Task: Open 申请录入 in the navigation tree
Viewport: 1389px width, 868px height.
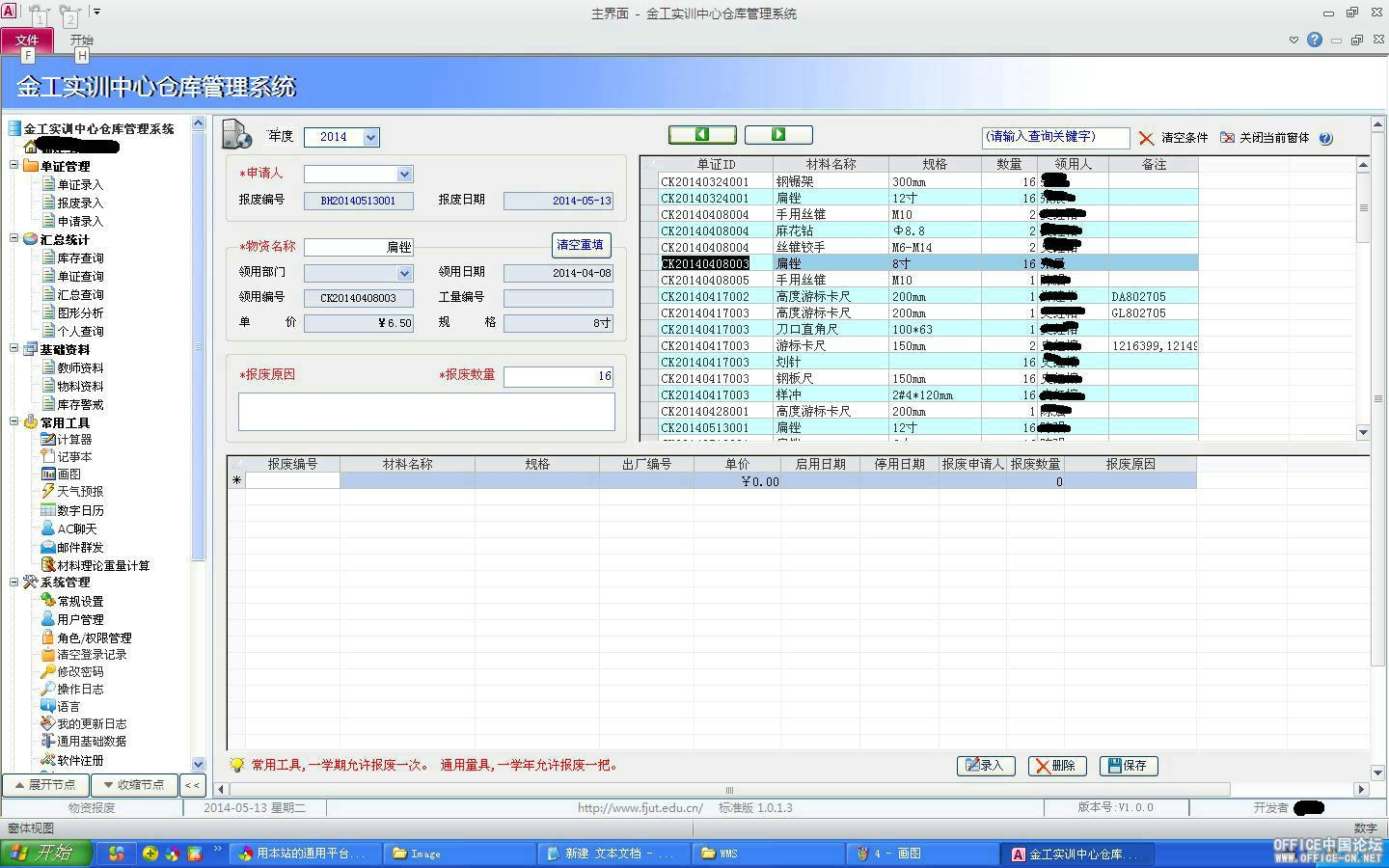Action: [80, 221]
